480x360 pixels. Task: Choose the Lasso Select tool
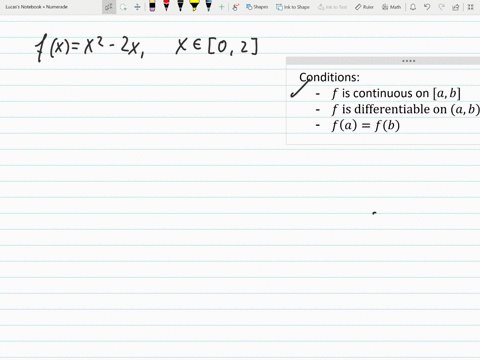point(123,7)
